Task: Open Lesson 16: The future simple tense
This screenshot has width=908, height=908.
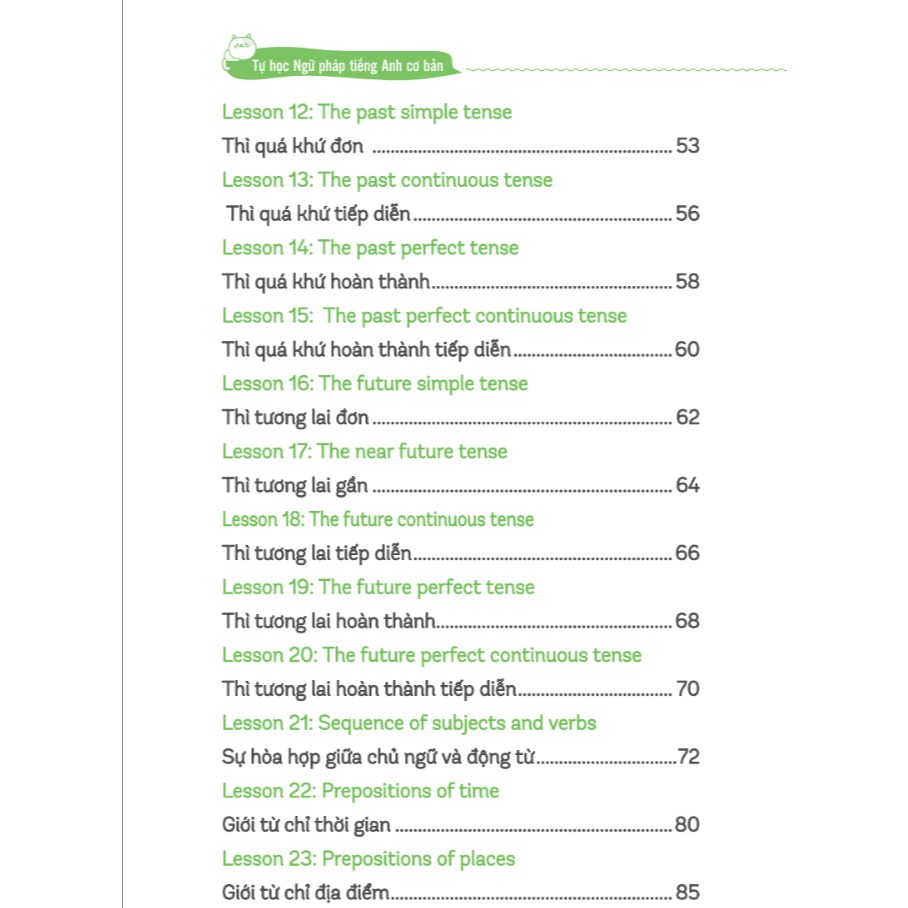Action: (x=375, y=384)
